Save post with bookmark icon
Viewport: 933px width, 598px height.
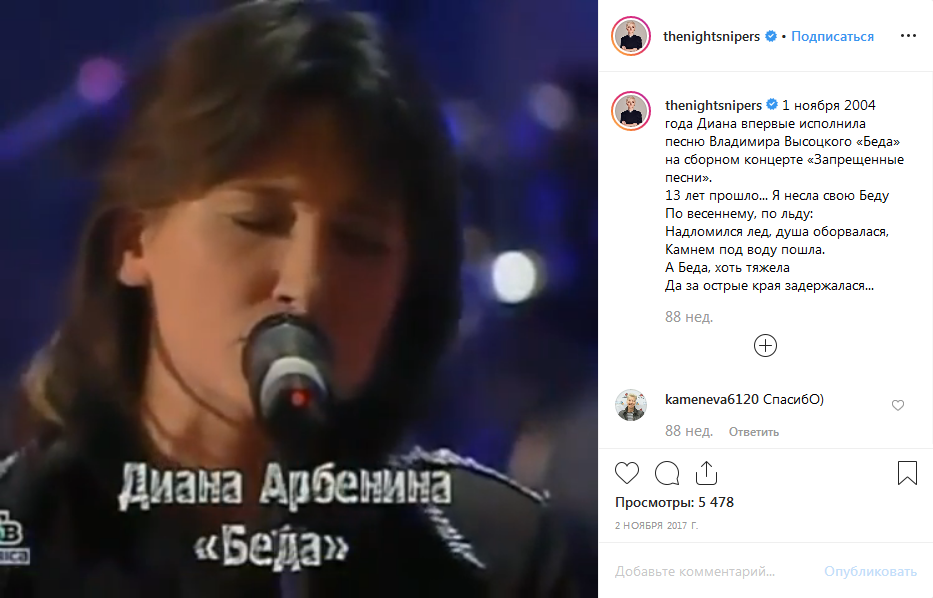(x=907, y=473)
